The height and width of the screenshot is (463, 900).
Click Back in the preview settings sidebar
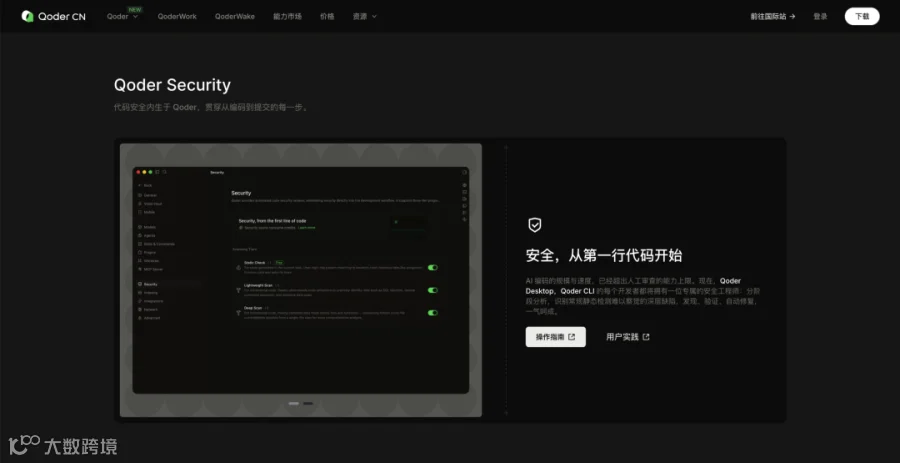(x=145, y=185)
